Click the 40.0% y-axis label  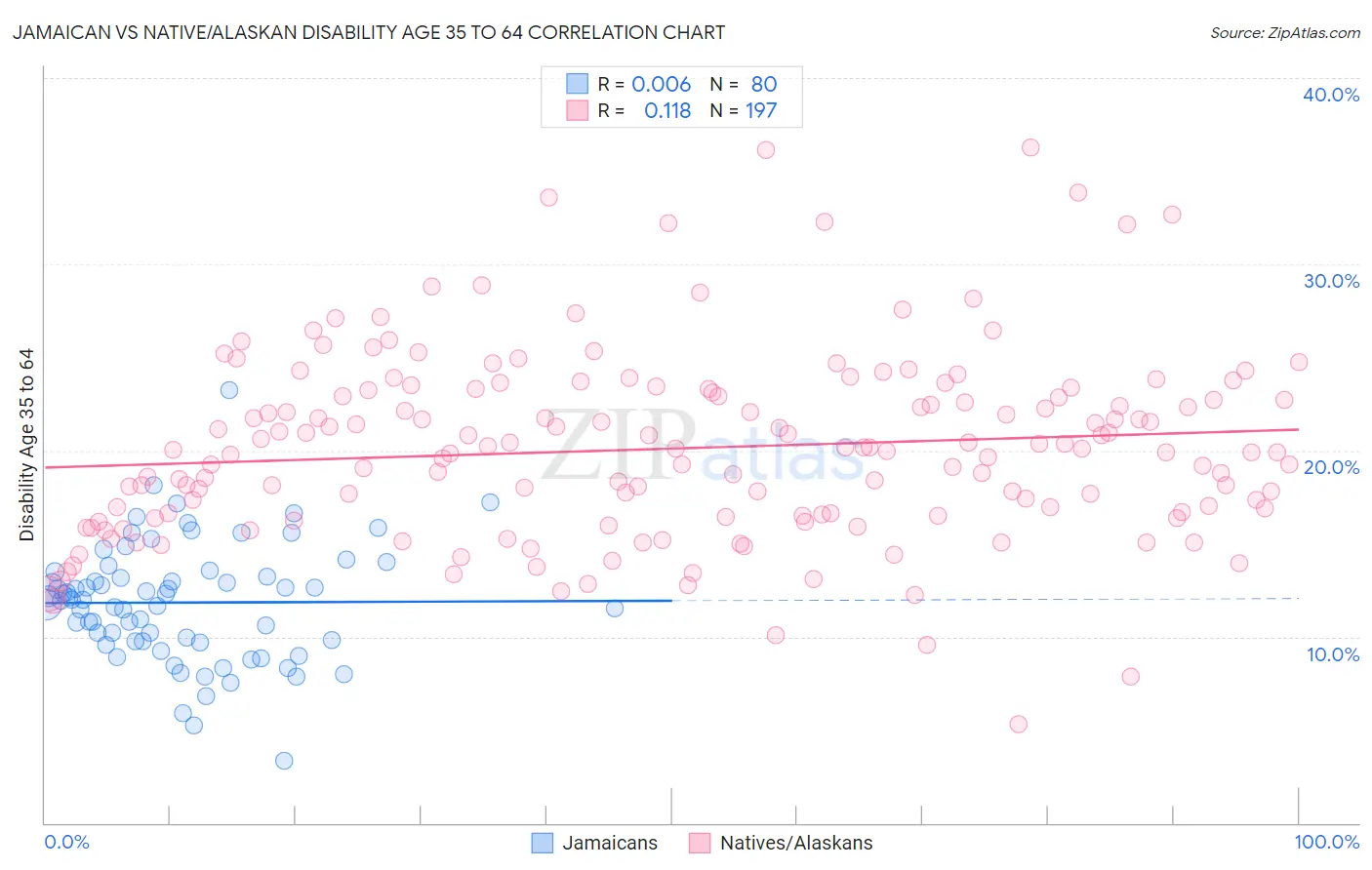[x=1331, y=95]
